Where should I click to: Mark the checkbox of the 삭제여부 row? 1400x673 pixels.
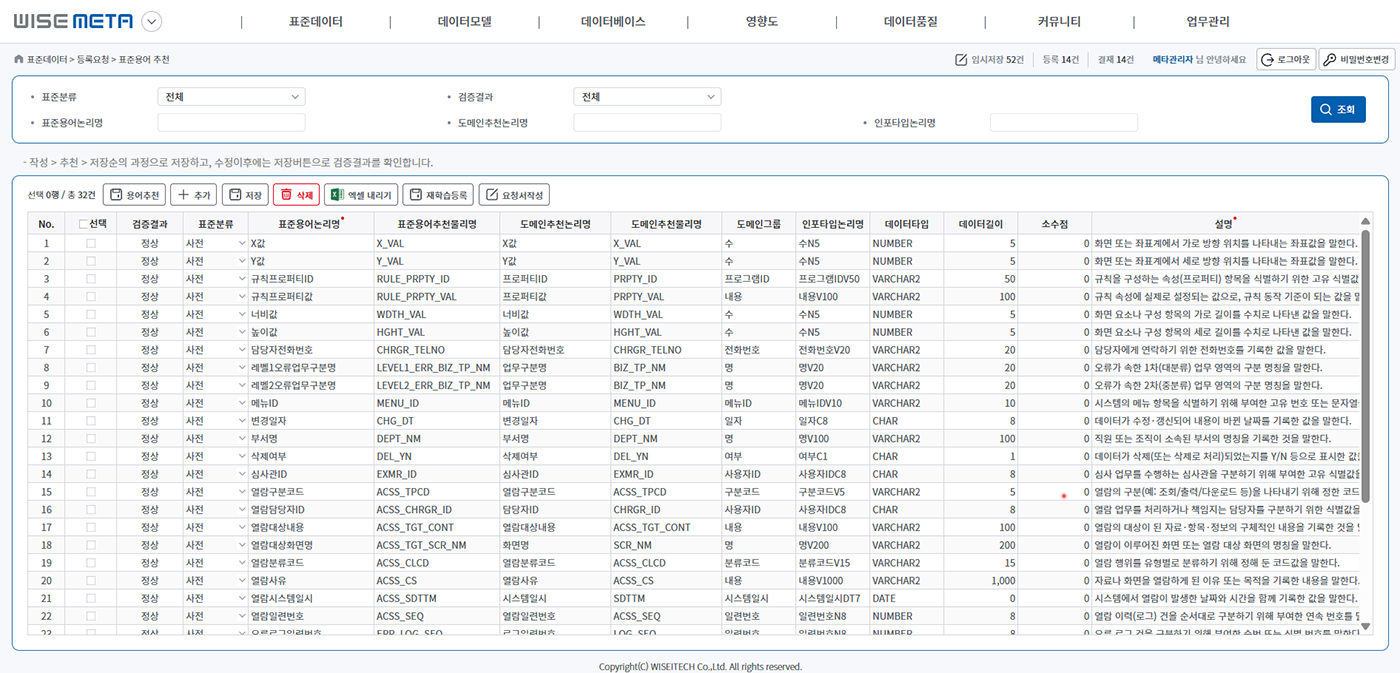click(x=91, y=456)
